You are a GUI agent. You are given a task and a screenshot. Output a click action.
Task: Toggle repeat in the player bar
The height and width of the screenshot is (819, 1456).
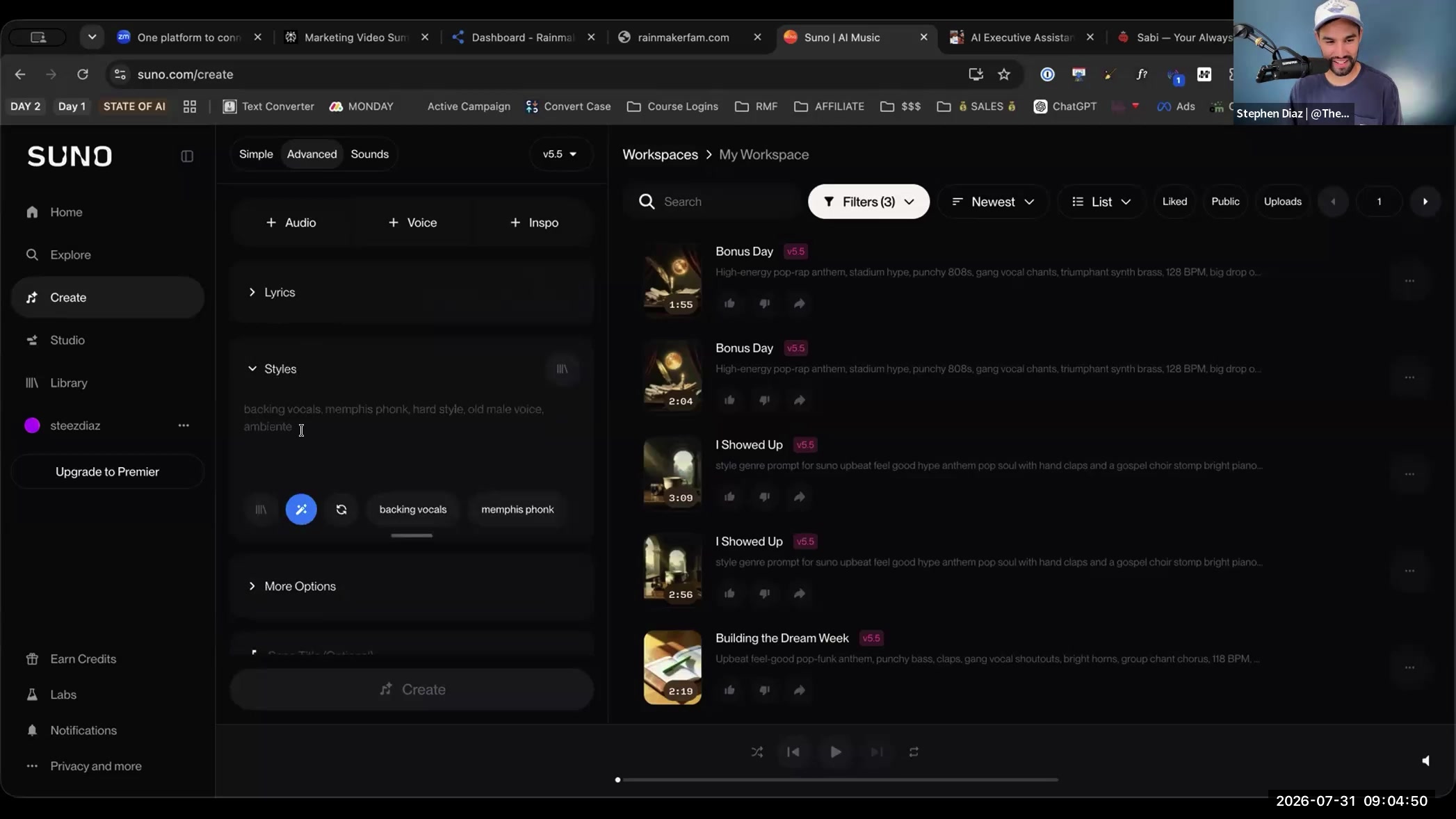(914, 752)
